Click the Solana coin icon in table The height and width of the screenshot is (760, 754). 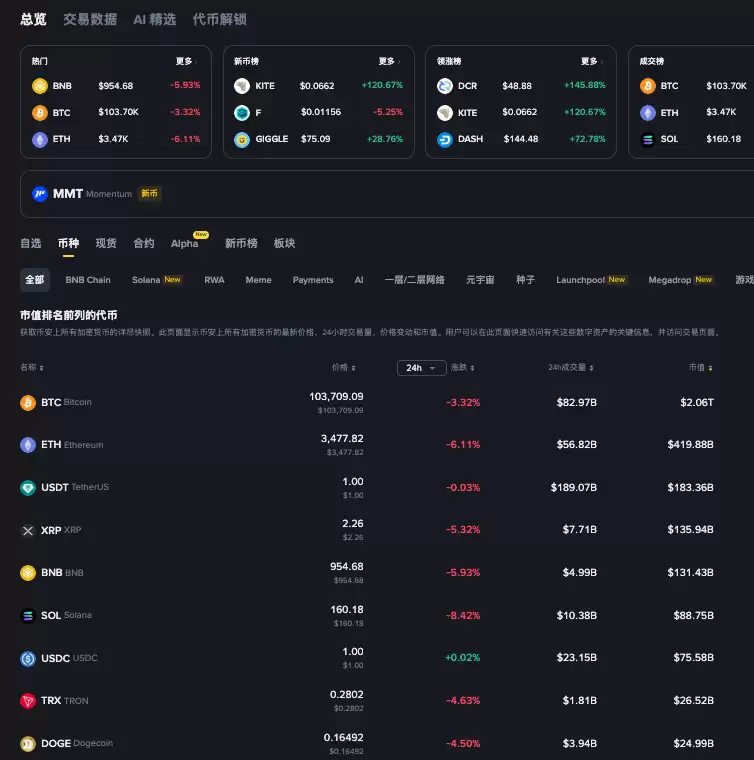click(28, 615)
